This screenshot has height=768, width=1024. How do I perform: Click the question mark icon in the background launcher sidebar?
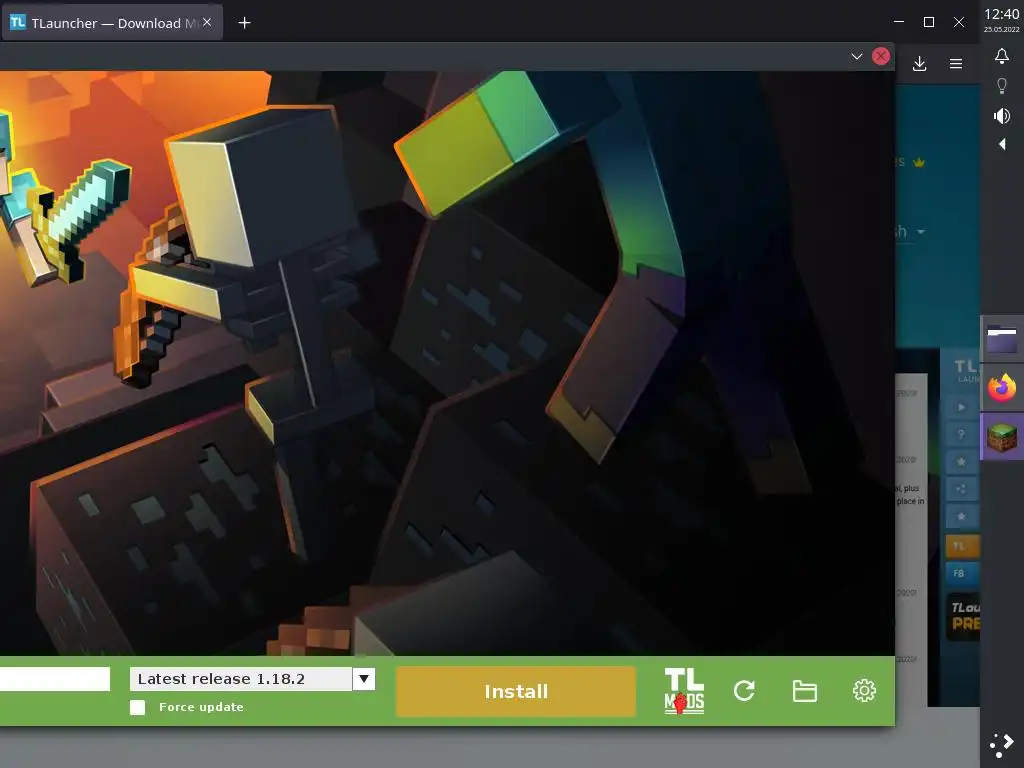[x=961, y=434]
